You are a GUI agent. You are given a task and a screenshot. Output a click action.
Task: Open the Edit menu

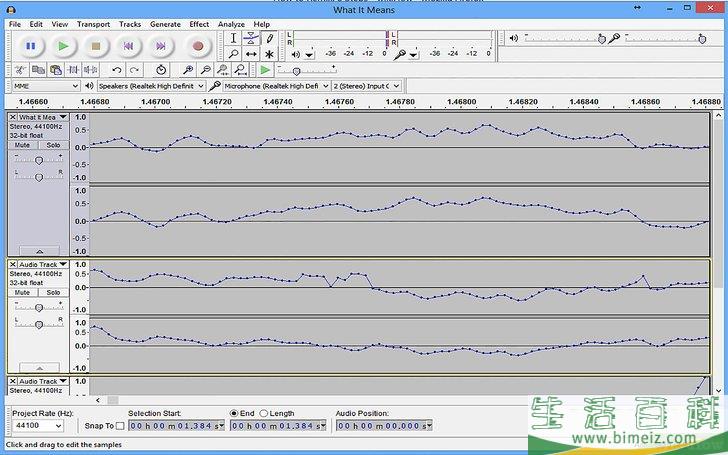(x=36, y=24)
